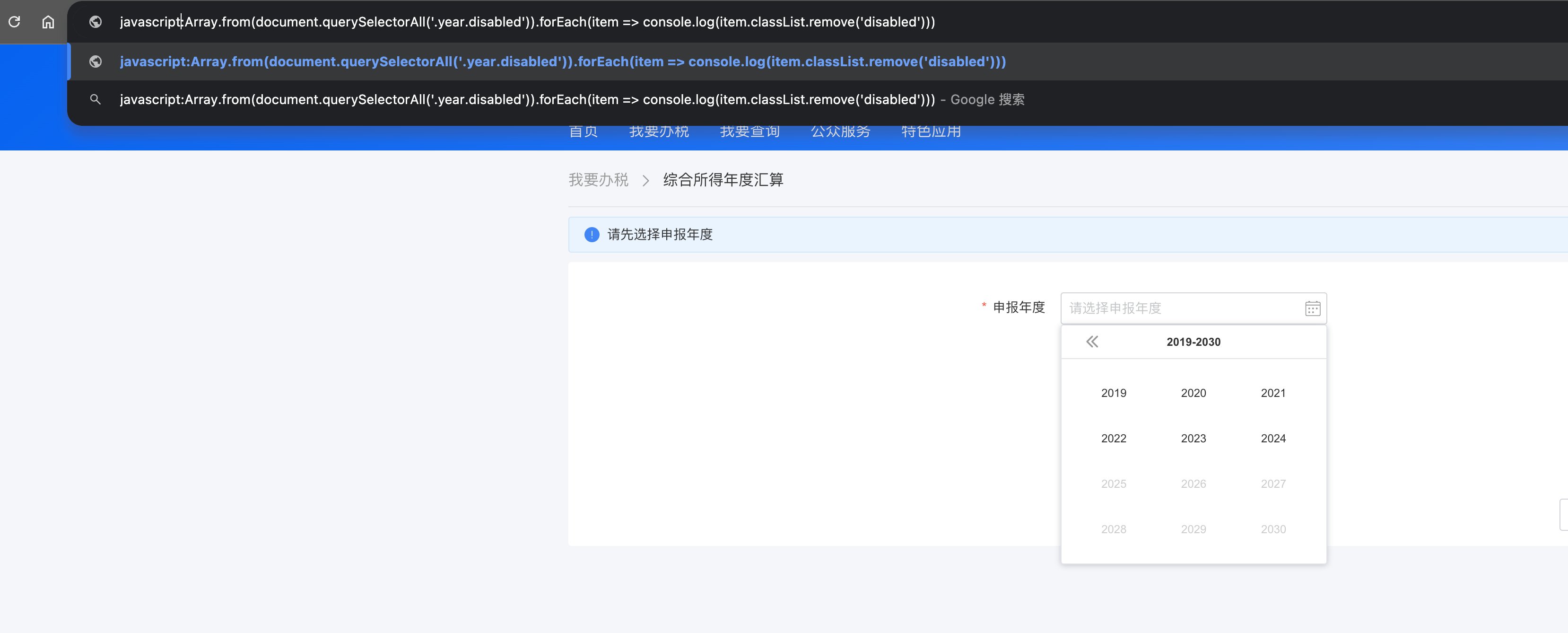Viewport: 1568px width, 633px height.
Task: Click the 2019-2030 range header in the picker
Action: click(x=1193, y=342)
